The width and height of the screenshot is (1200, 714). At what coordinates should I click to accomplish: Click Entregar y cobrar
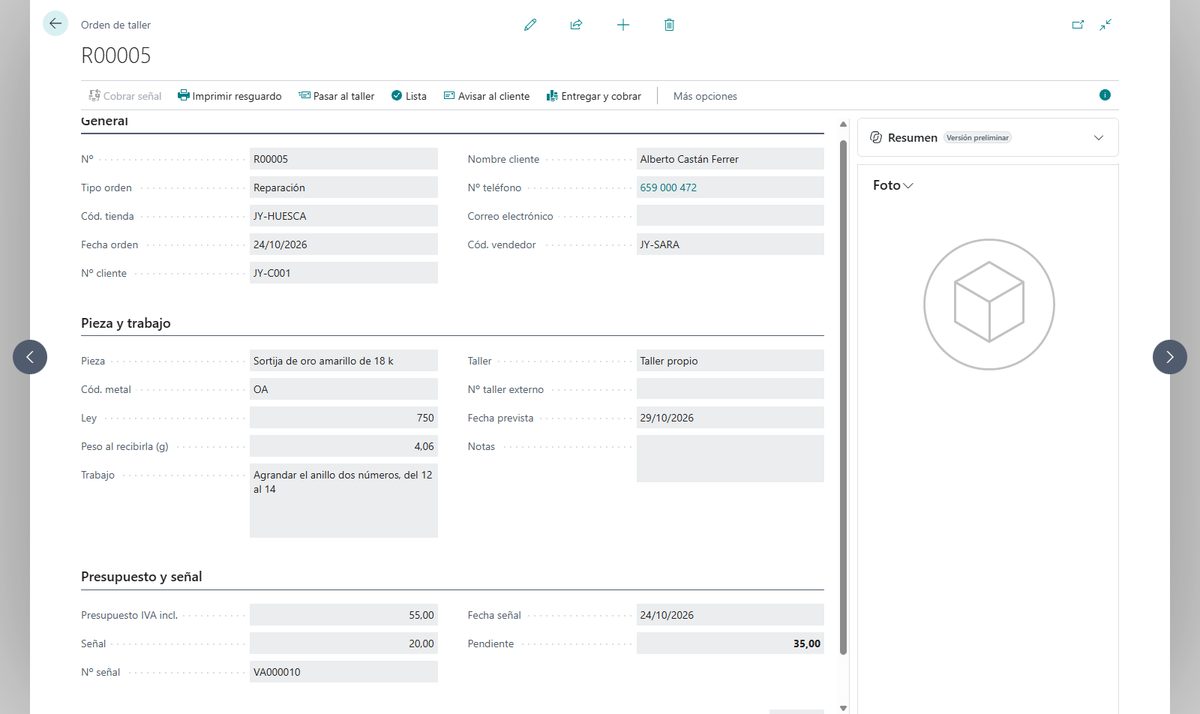tap(594, 96)
